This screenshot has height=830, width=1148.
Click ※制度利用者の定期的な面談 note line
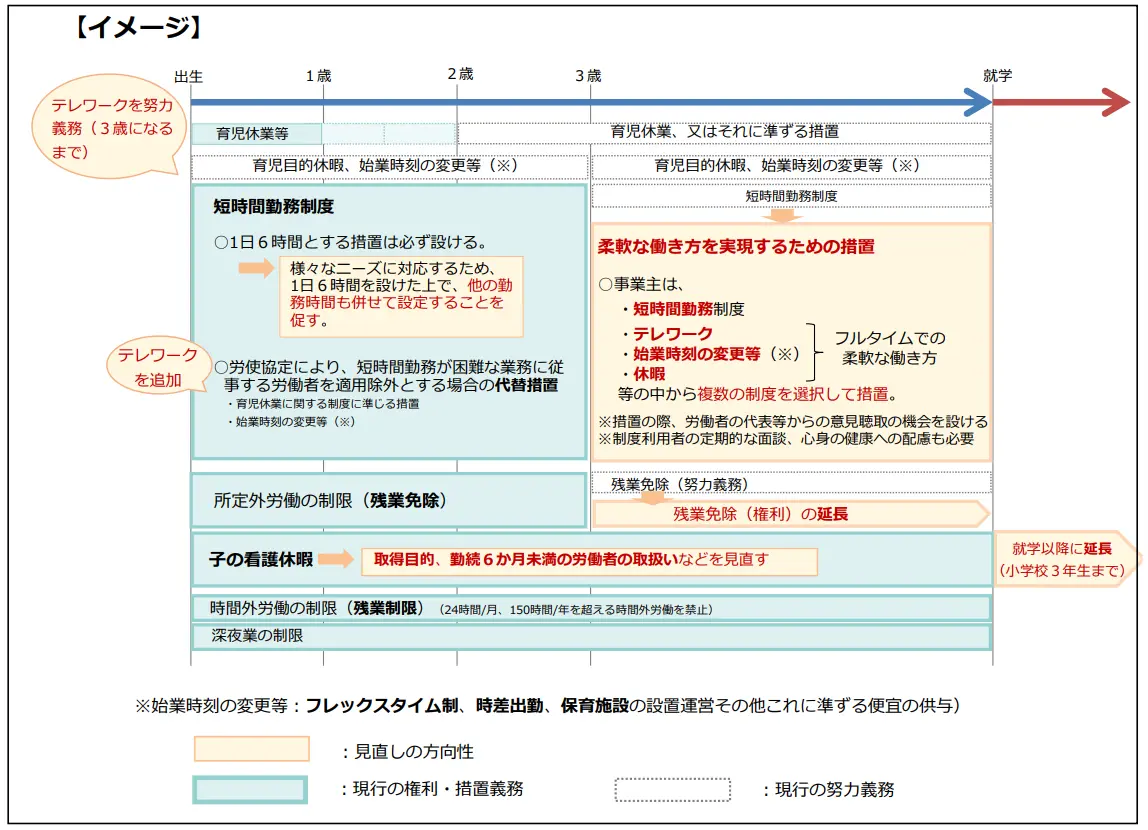click(x=786, y=438)
